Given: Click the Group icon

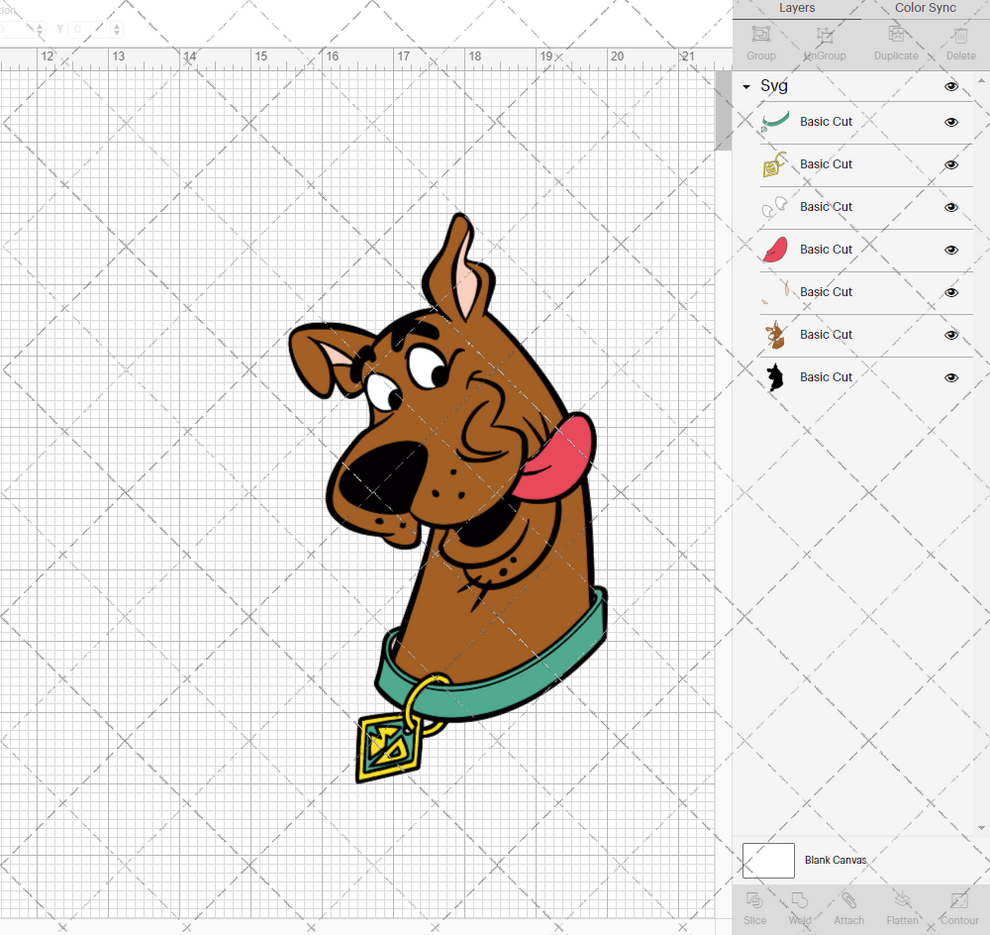Looking at the screenshot, I should pos(761,40).
